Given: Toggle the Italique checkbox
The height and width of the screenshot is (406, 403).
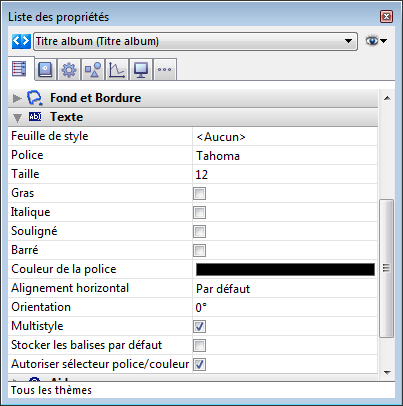Looking at the screenshot, I should pos(199,212).
